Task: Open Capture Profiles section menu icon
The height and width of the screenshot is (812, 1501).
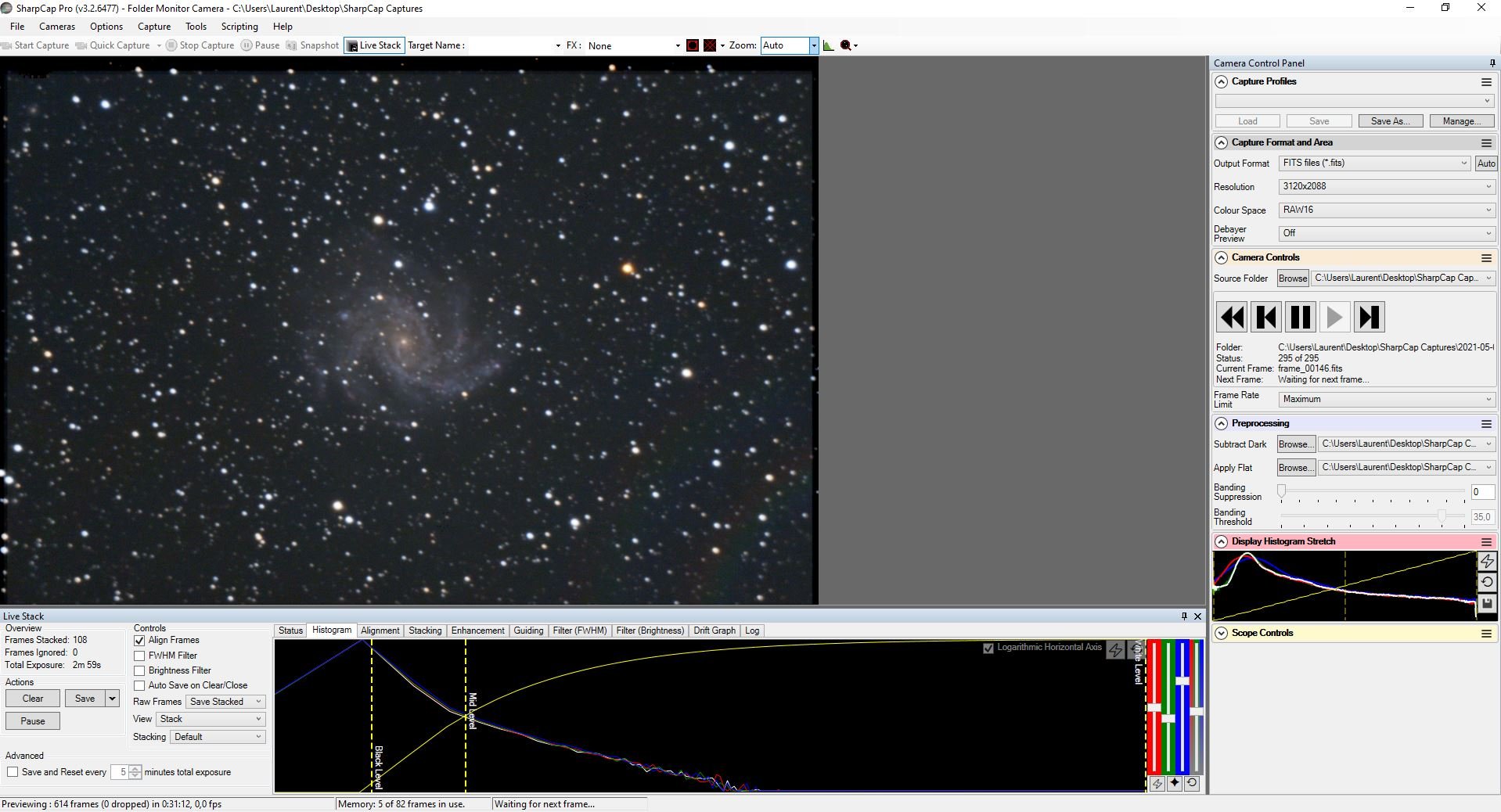Action: (1486, 82)
